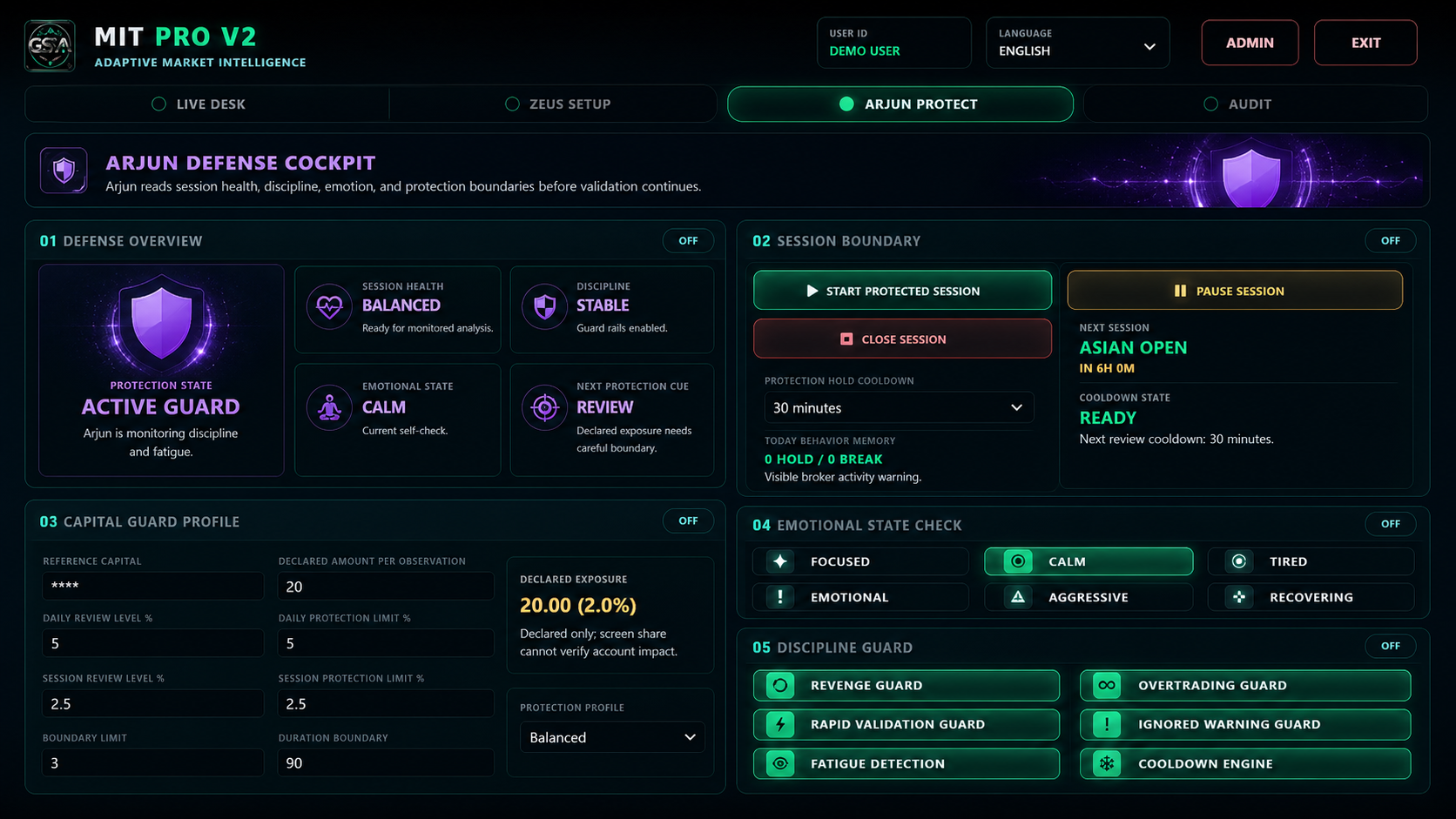Click the Discipline shield icon
1456x819 pixels.
pyautogui.click(x=544, y=307)
